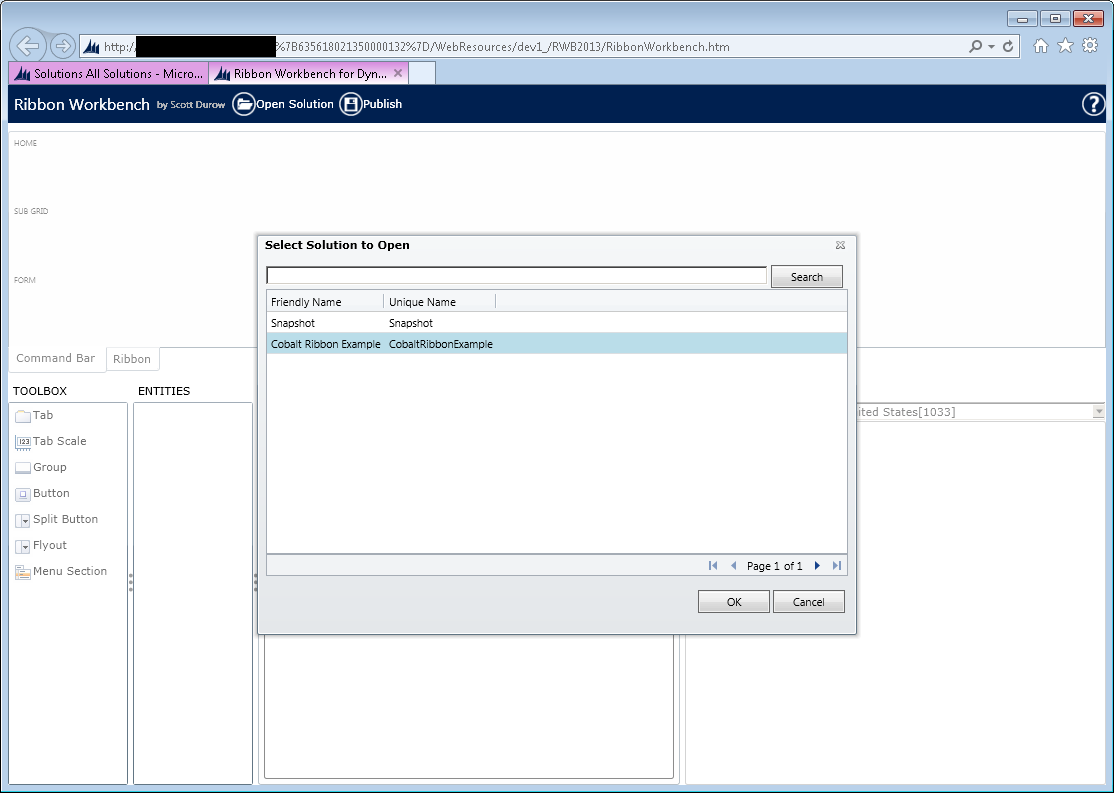This screenshot has width=1114, height=793.
Task: Close the Select Solution dialog
Action: (x=840, y=245)
